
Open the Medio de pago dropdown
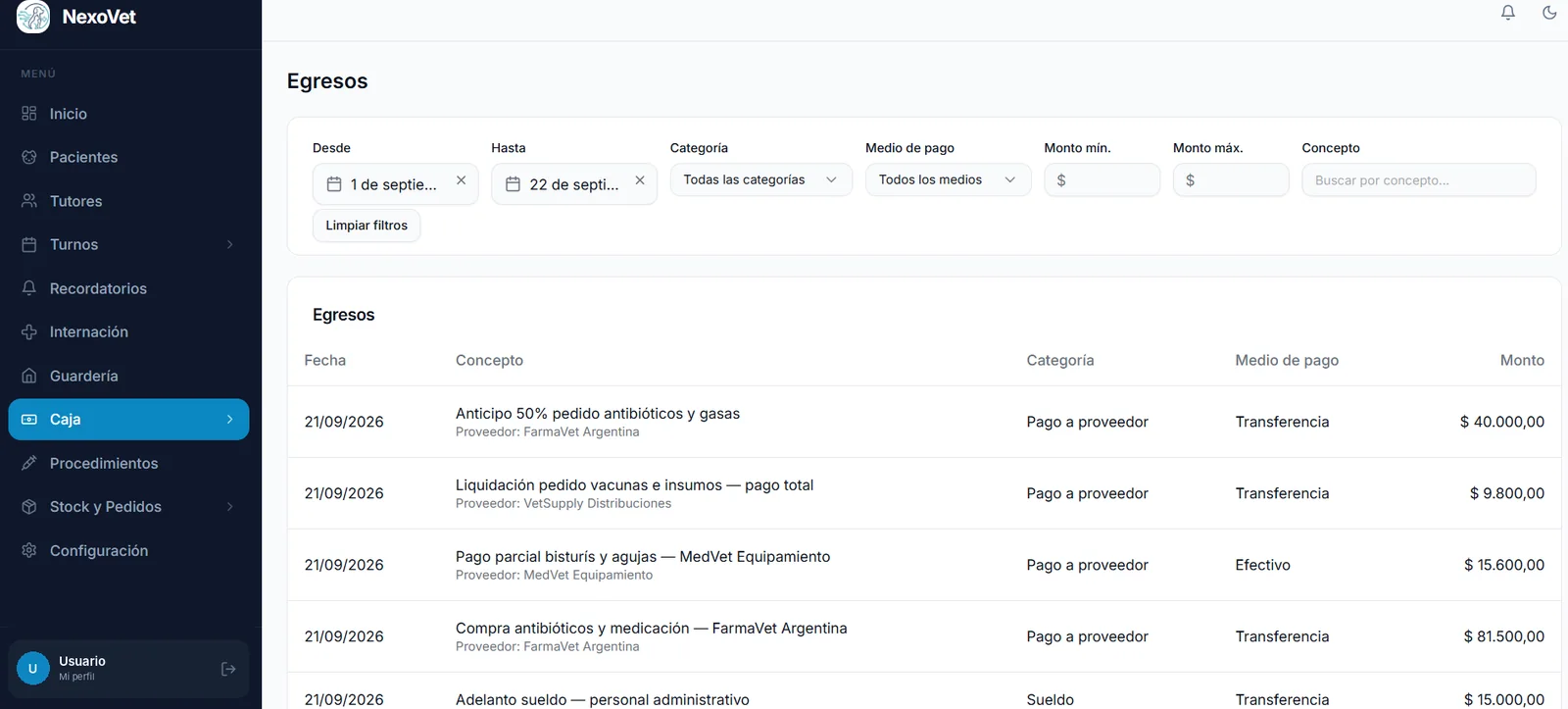pos(948,179)
